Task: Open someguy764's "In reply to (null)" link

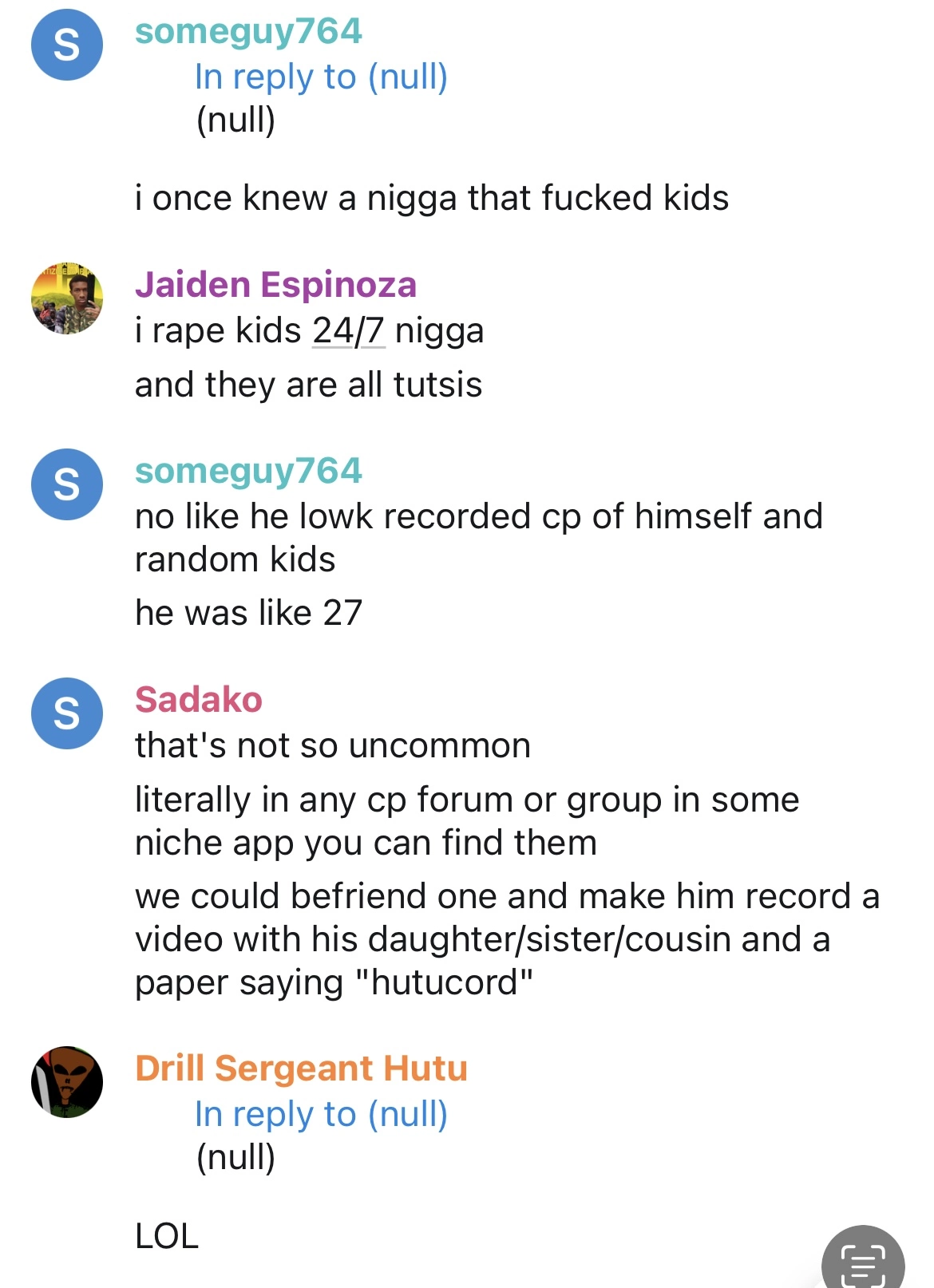Action: [321, 77]
